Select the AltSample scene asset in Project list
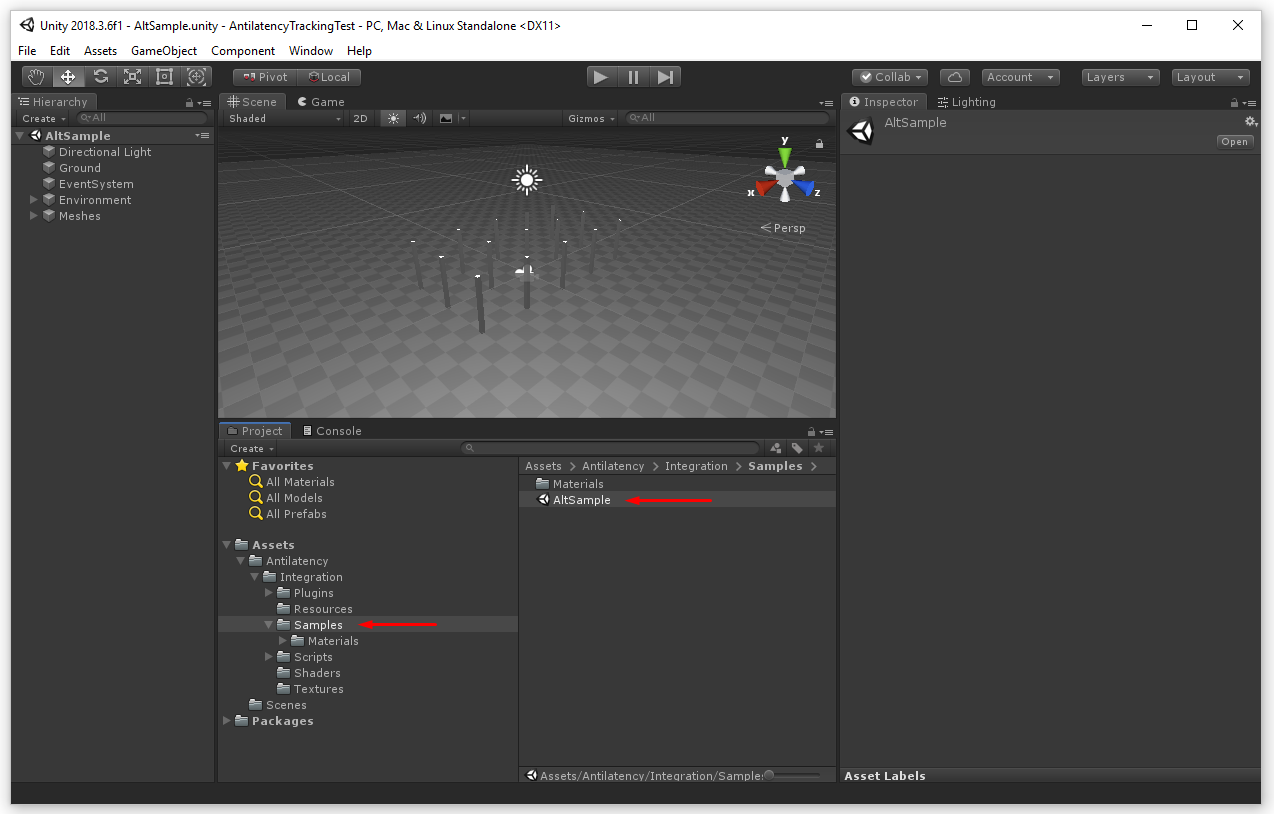Image resolution: width=1274 pixels, height=814 pixels. (x=678, y=499)
